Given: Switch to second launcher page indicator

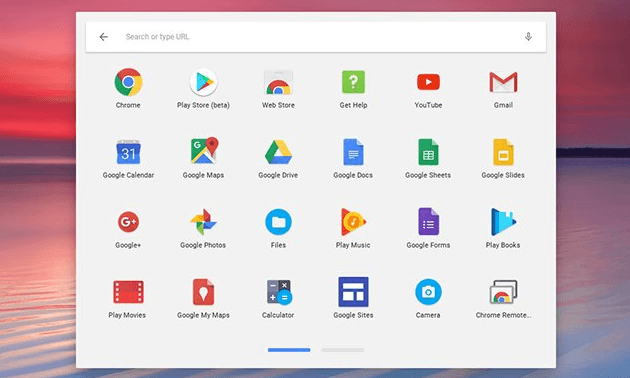Looking at the screenshot, I should [x=343, y=350].
